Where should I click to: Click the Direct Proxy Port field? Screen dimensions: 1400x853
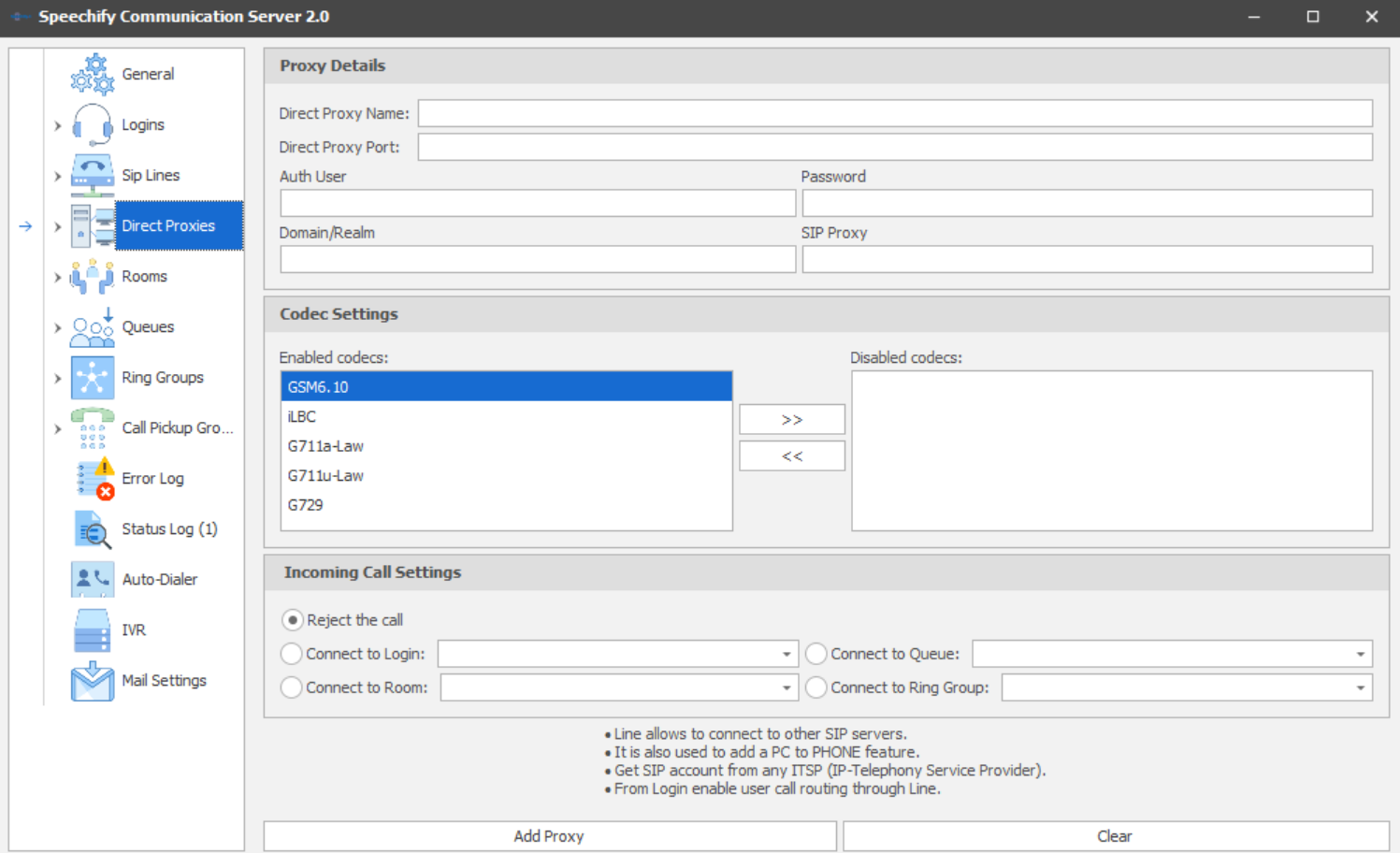[x=895, y=147]
